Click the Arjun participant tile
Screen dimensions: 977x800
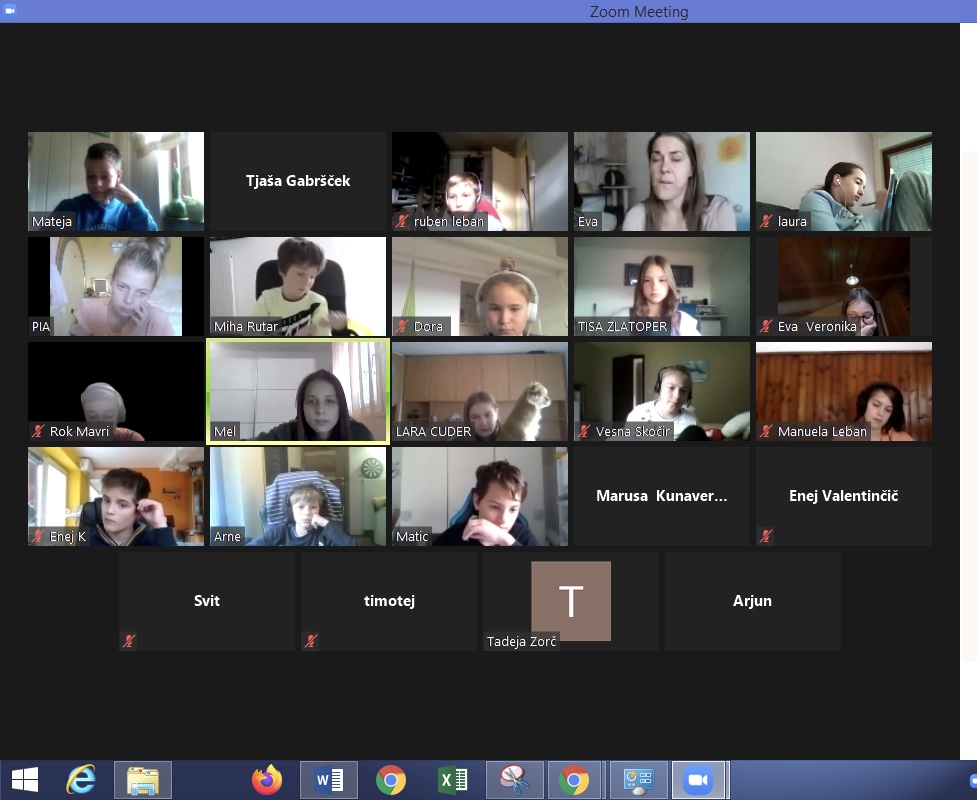pos(752,601)
